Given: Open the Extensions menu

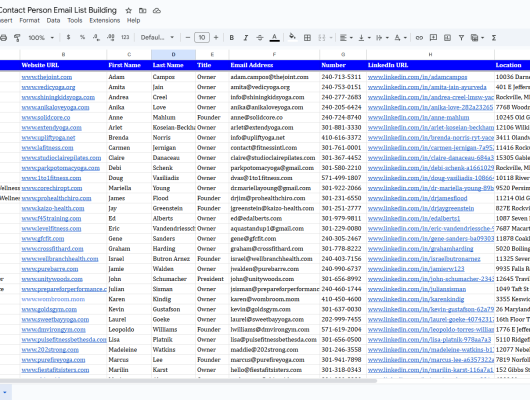Looking at the screenshot, I should point(104,20).
